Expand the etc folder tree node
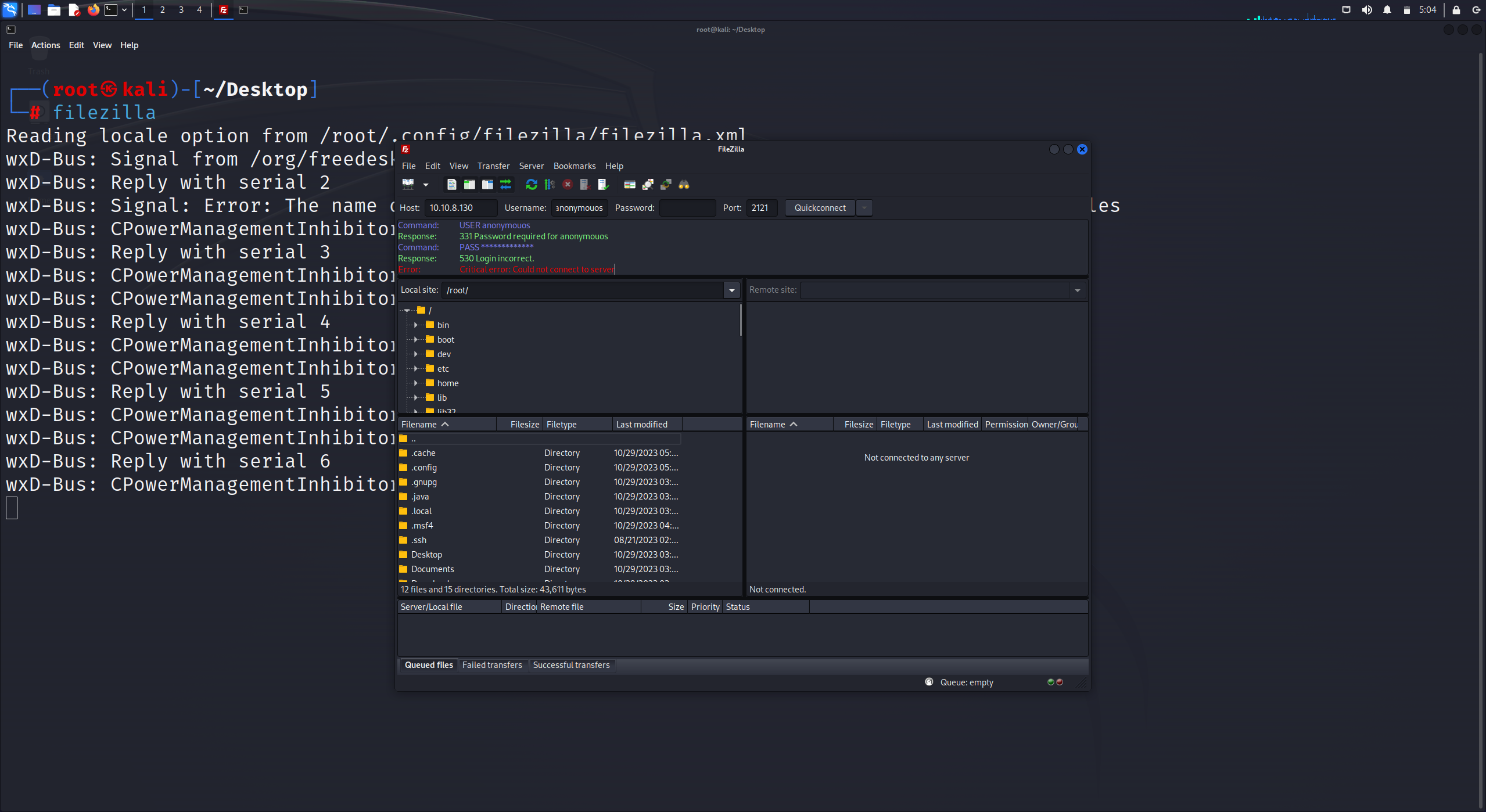Screen dimensions: 1486x812 415,369
